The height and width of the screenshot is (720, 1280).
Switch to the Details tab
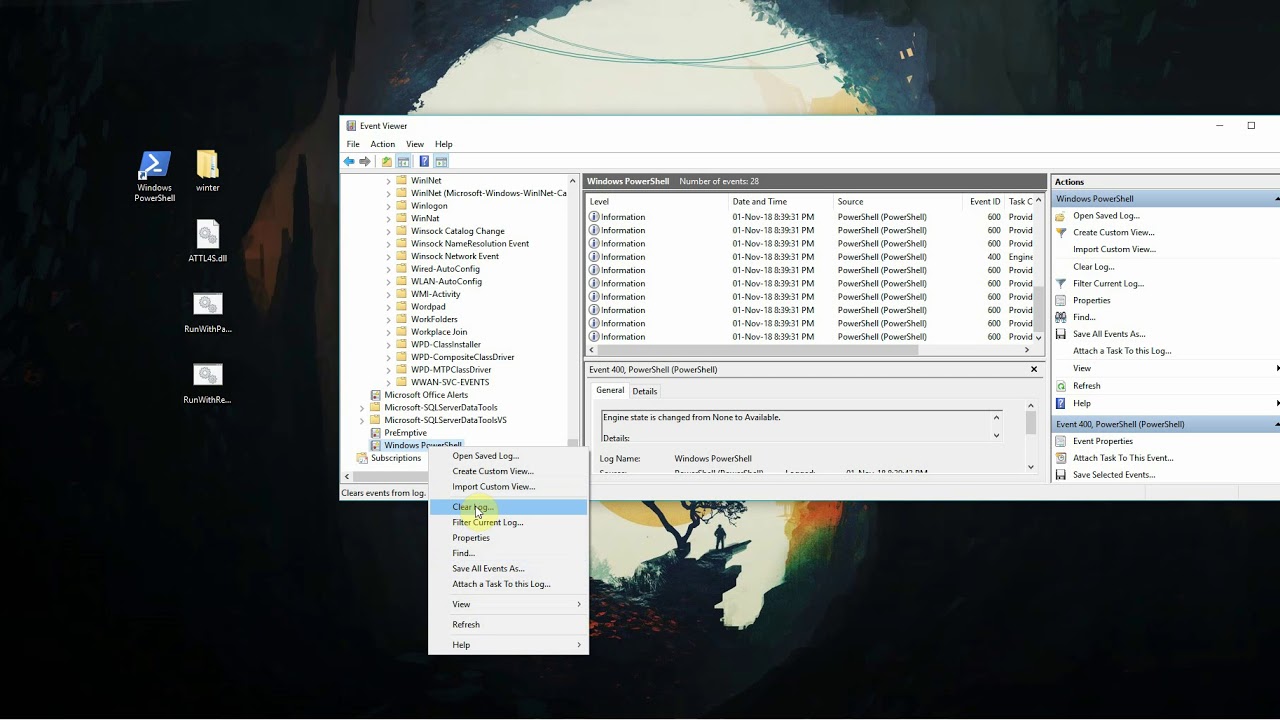(645, 391)
